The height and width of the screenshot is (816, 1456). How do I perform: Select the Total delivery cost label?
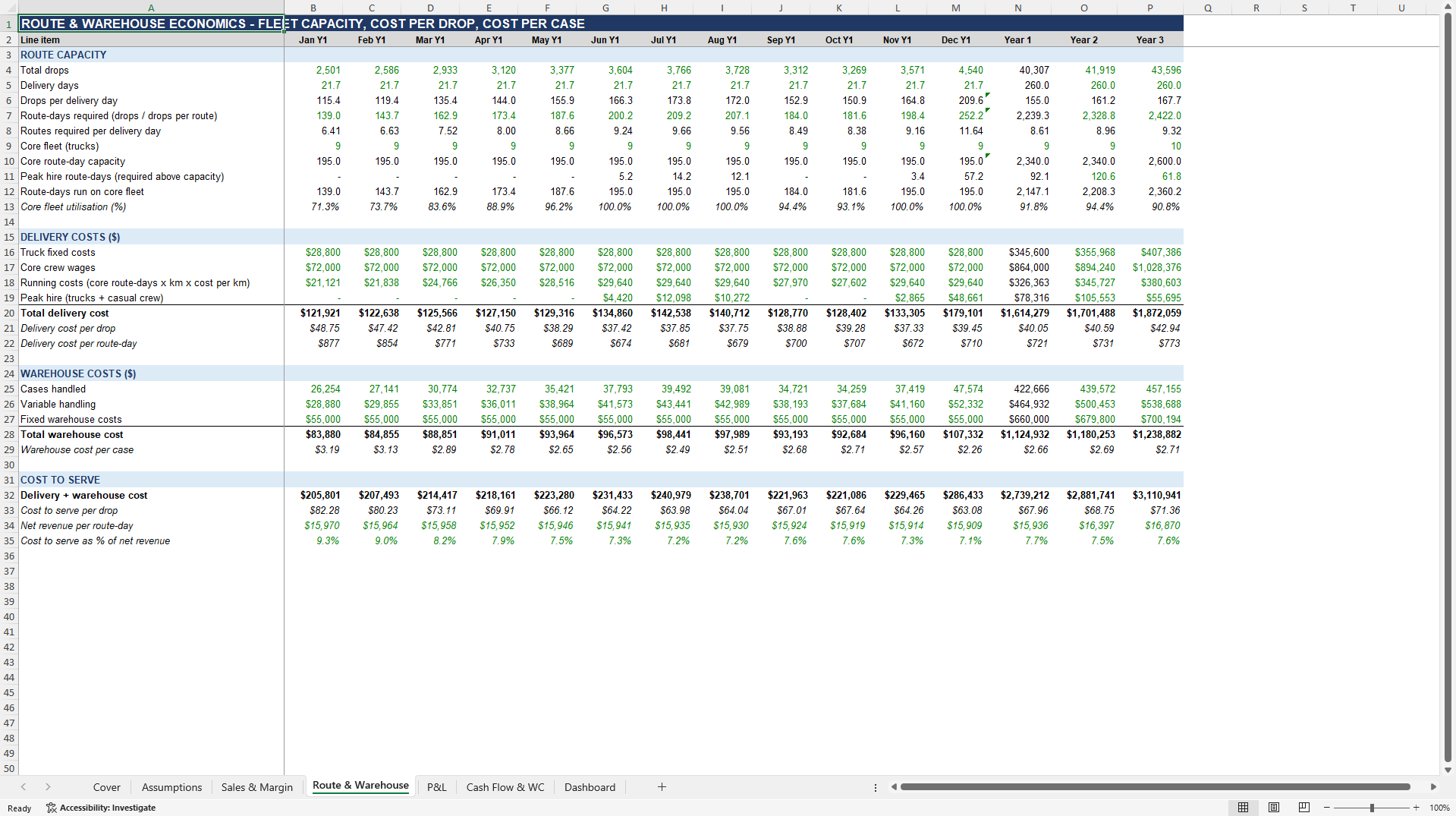coord(64,313)
